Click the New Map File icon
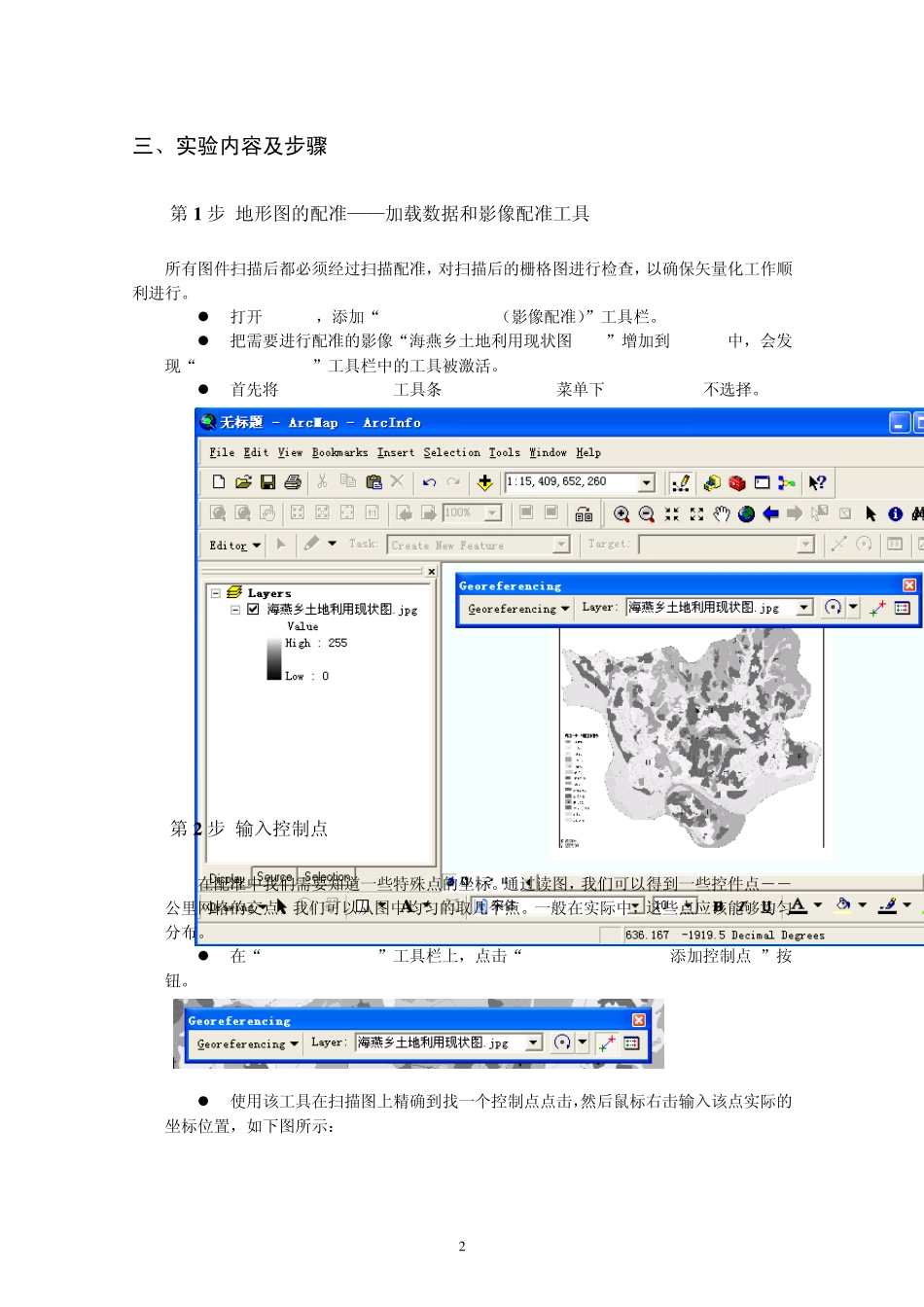Viewport: 924px width, 1307px height. coord(219,482)
